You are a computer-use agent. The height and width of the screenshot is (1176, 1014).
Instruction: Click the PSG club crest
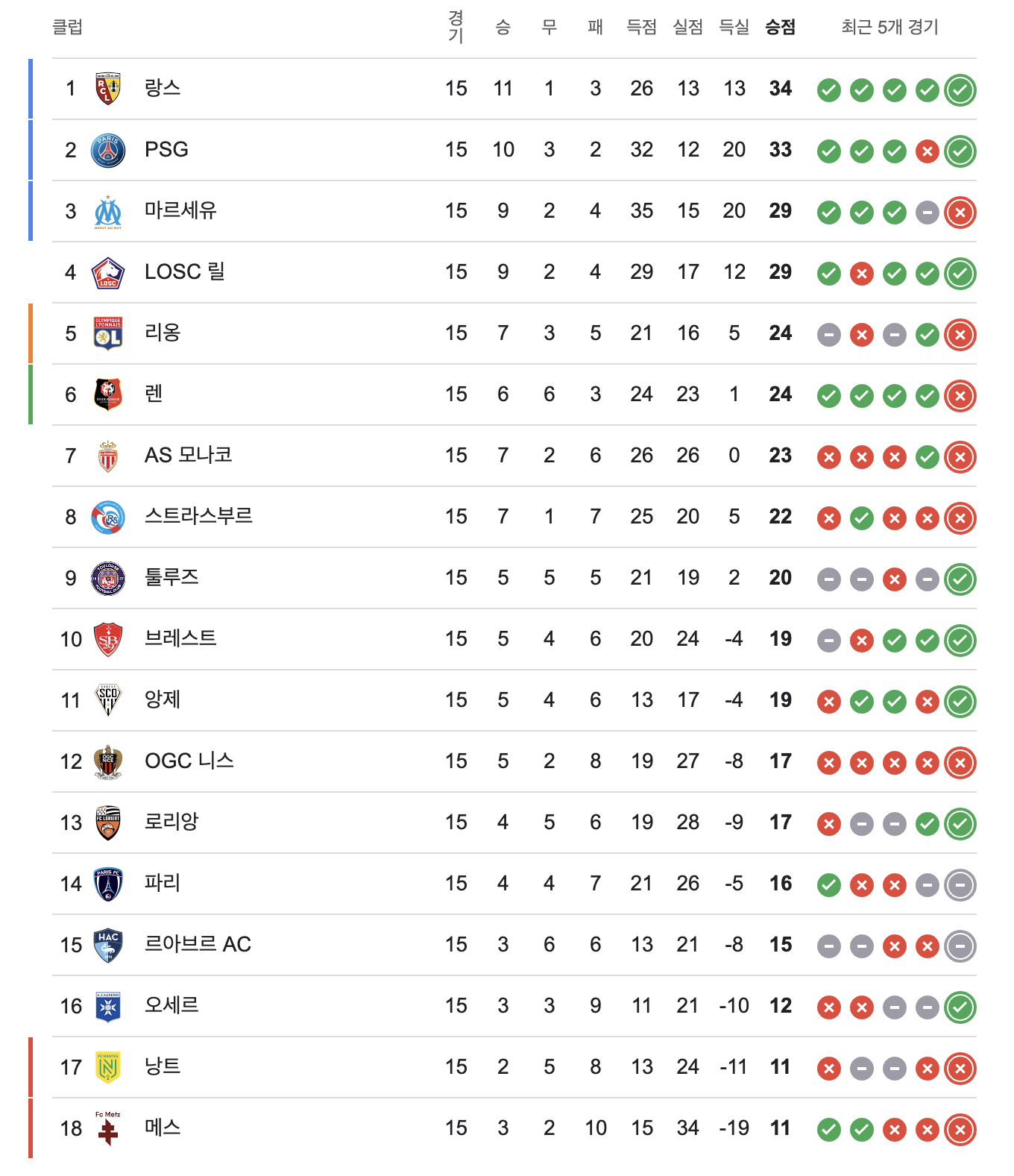pos(108,150)
